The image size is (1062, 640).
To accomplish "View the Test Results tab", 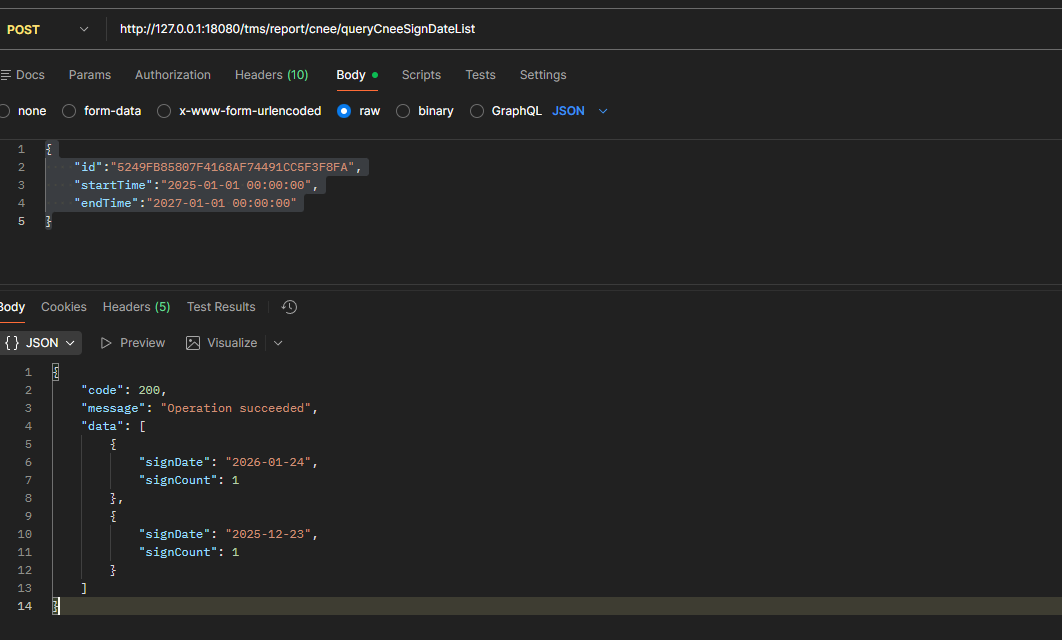I will [221, 307].
